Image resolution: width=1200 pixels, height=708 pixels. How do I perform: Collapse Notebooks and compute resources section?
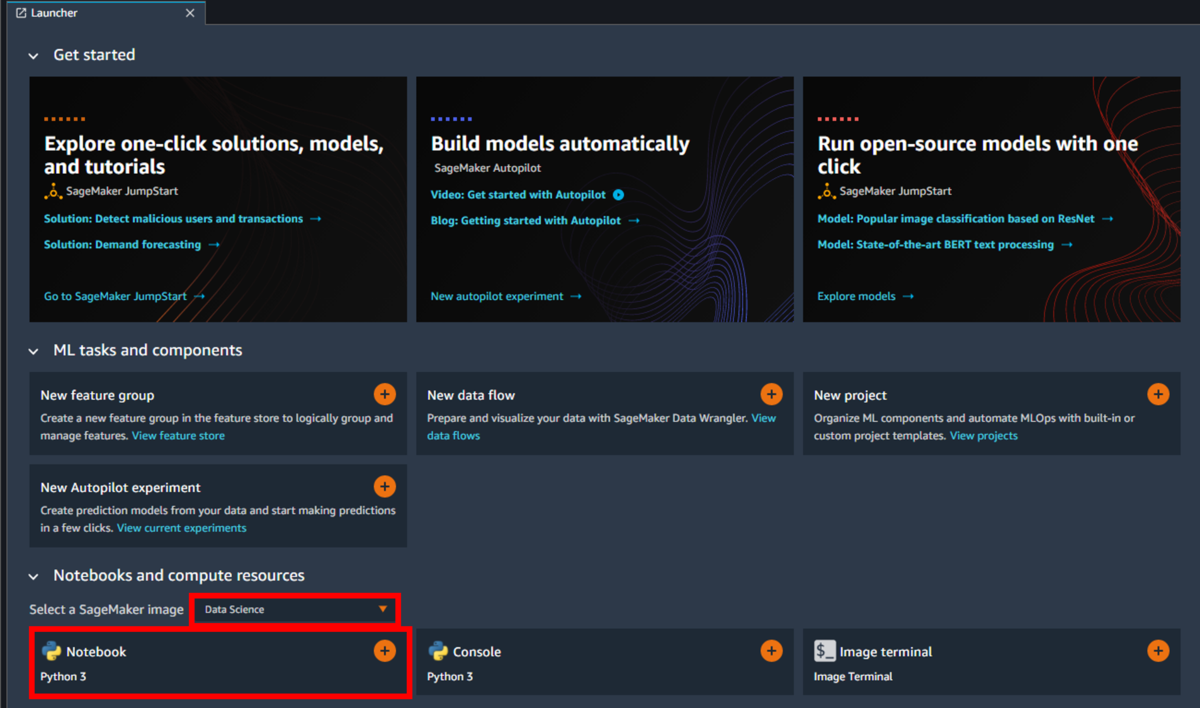coord(34,577)
